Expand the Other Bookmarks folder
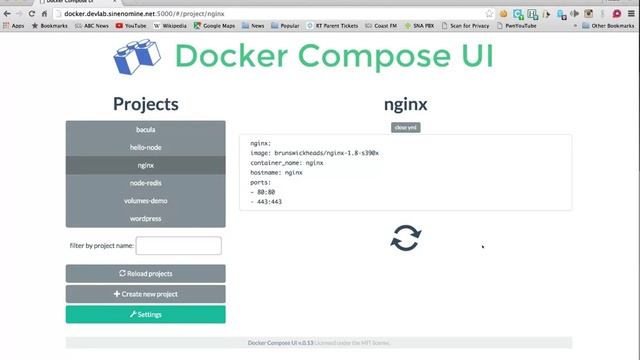640x360 pixels. click(x=608, y=26)
